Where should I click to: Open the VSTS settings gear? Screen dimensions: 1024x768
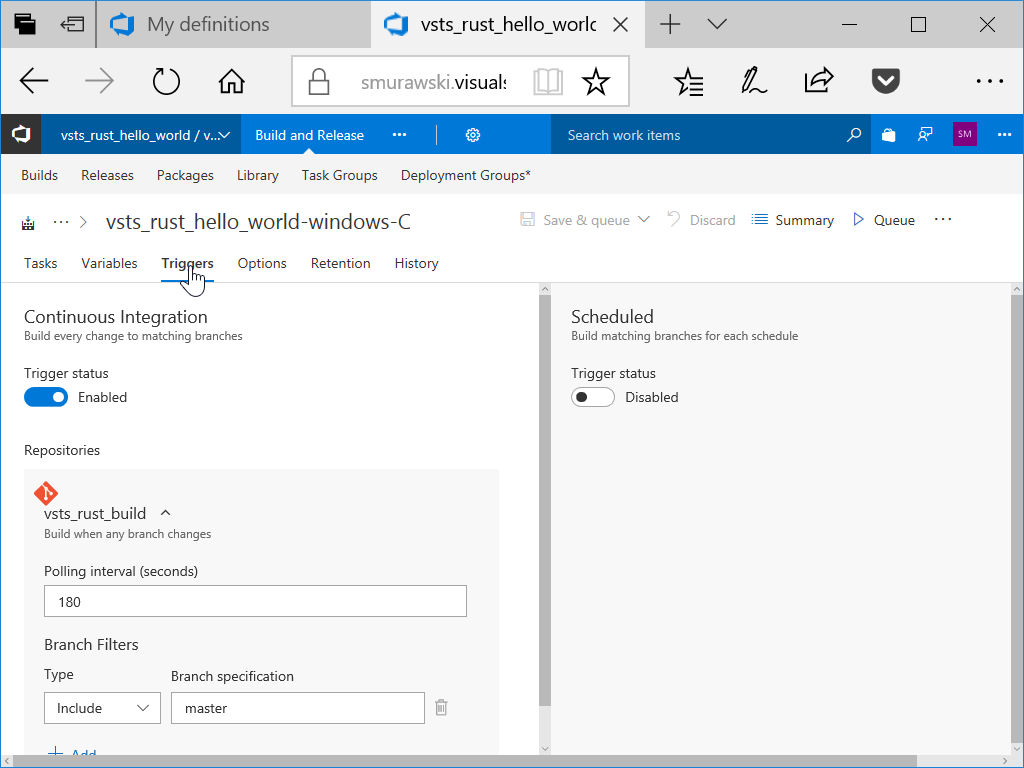(x=473, y=135)
